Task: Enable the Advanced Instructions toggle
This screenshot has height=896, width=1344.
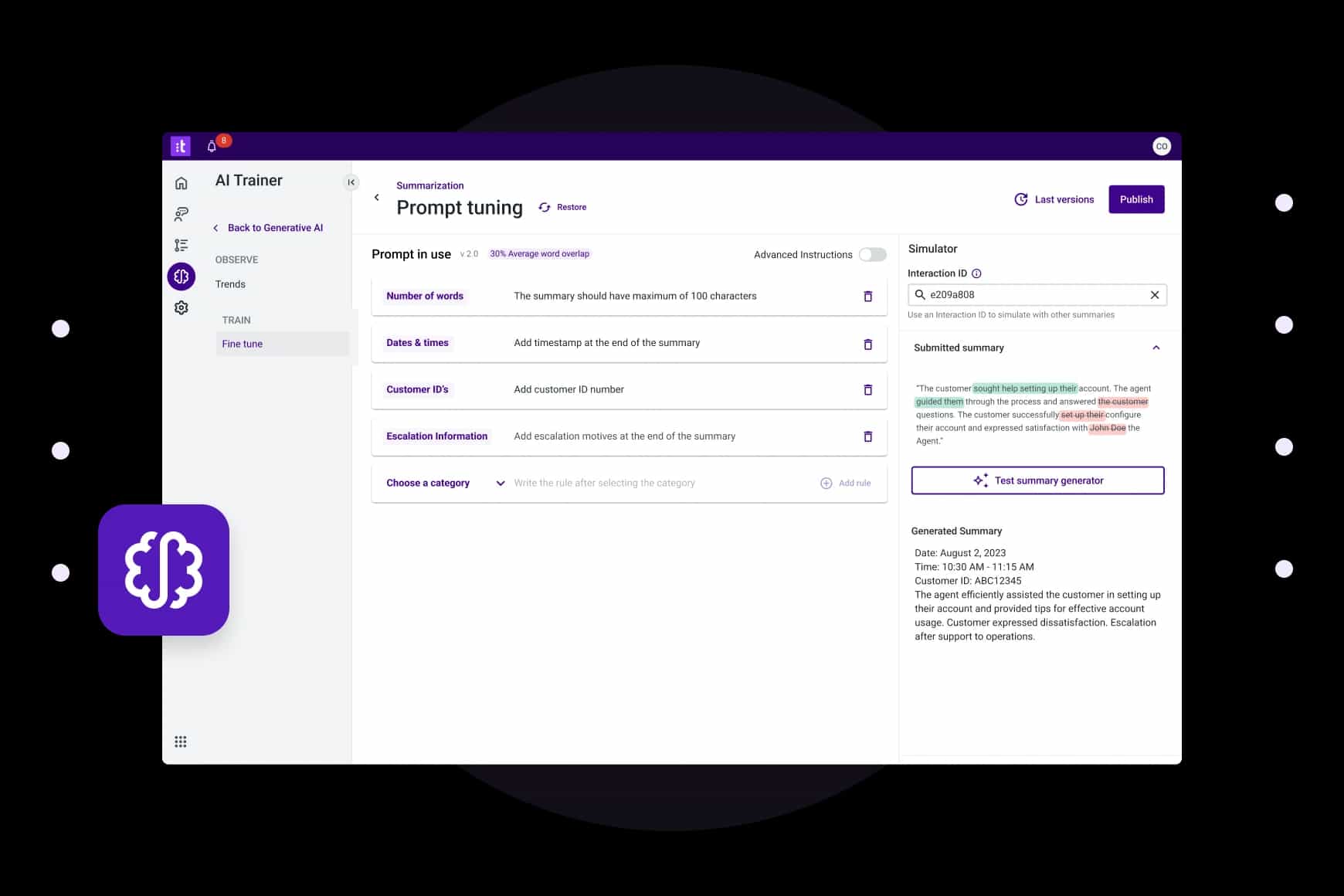Action: pyautogui.click(x=872, y=255)
